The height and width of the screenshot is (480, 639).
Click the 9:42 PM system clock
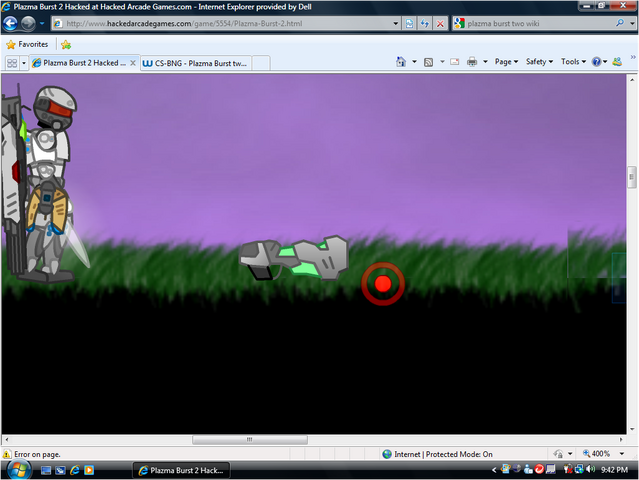tap(614, 470)
